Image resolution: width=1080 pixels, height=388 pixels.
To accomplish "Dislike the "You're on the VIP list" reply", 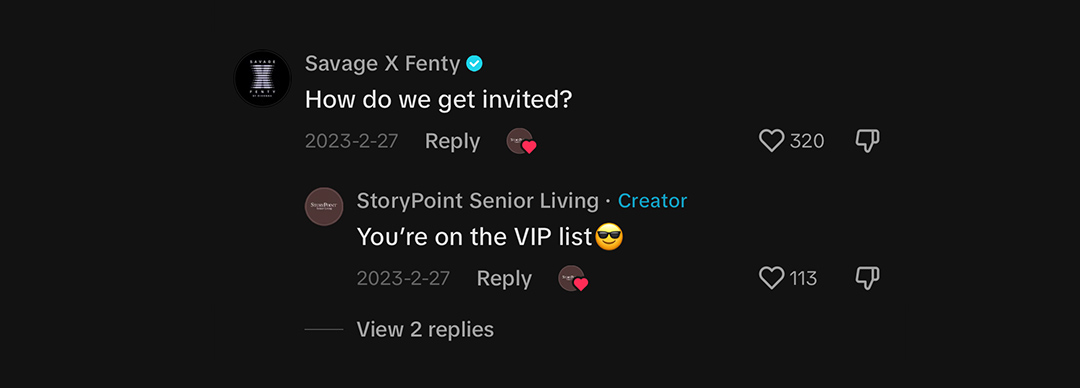I will [867, 278].
